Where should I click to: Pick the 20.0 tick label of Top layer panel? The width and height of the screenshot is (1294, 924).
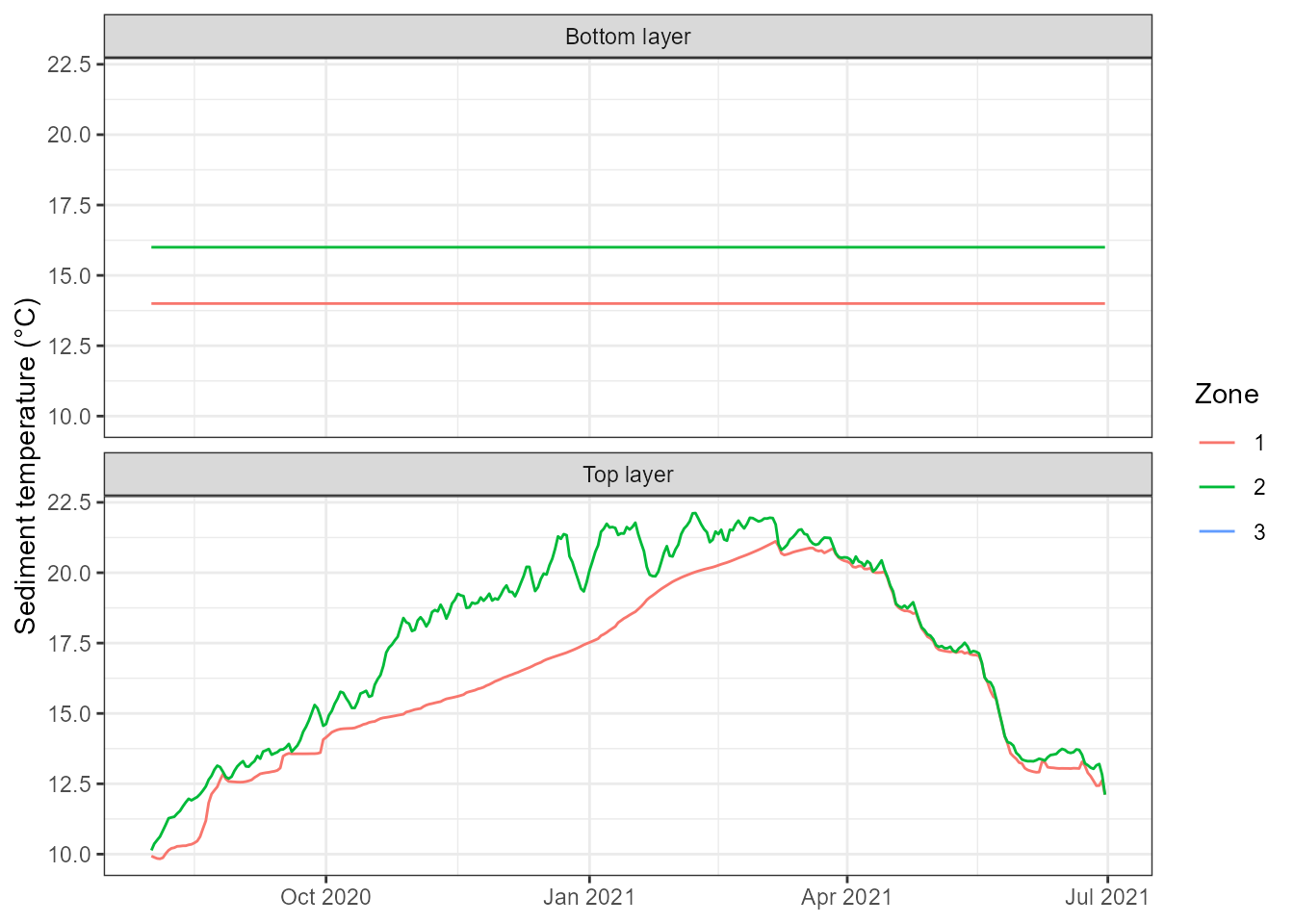tap(69, 573)
